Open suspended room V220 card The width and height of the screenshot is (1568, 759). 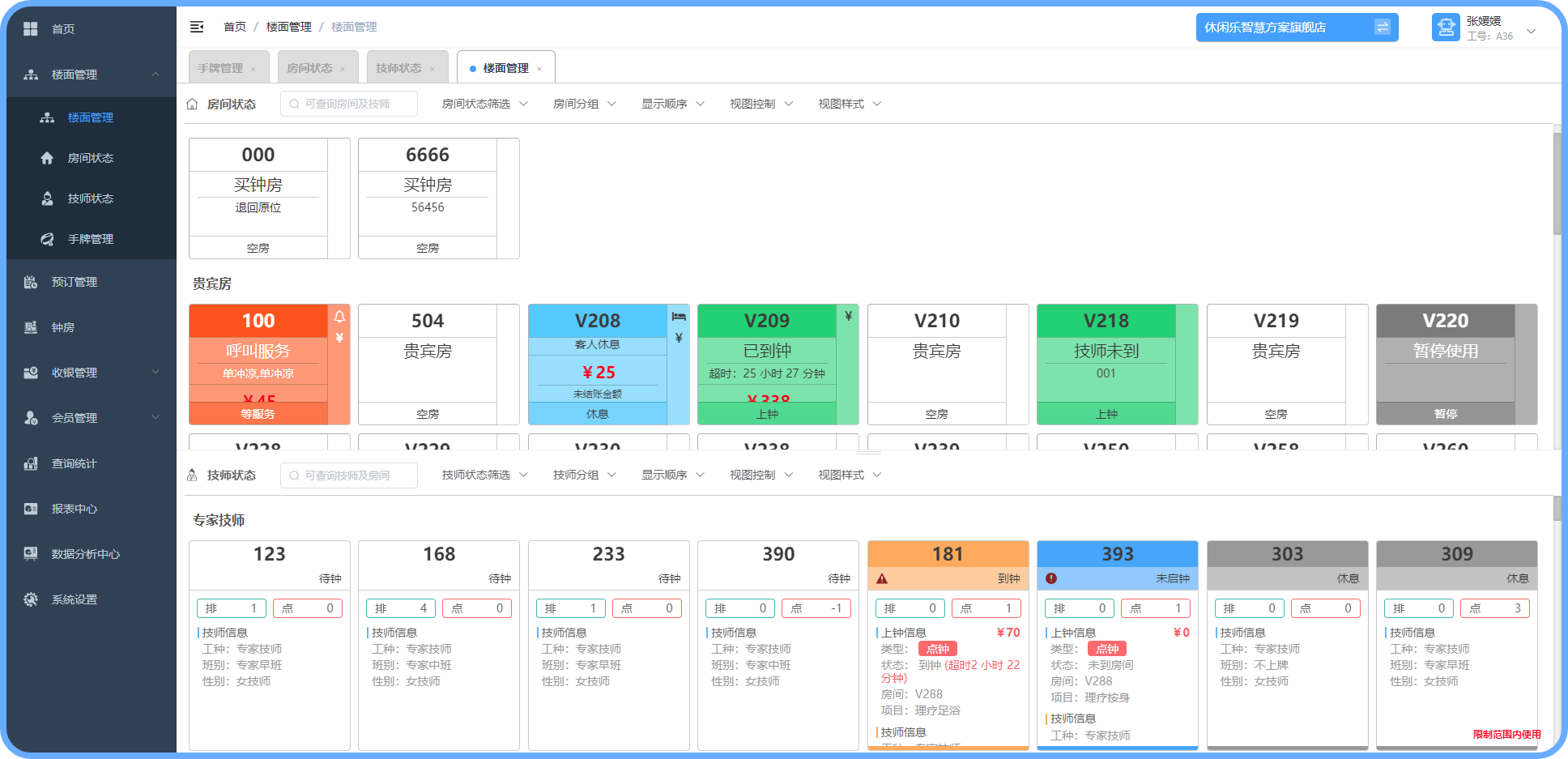(x=1457, y=365)
